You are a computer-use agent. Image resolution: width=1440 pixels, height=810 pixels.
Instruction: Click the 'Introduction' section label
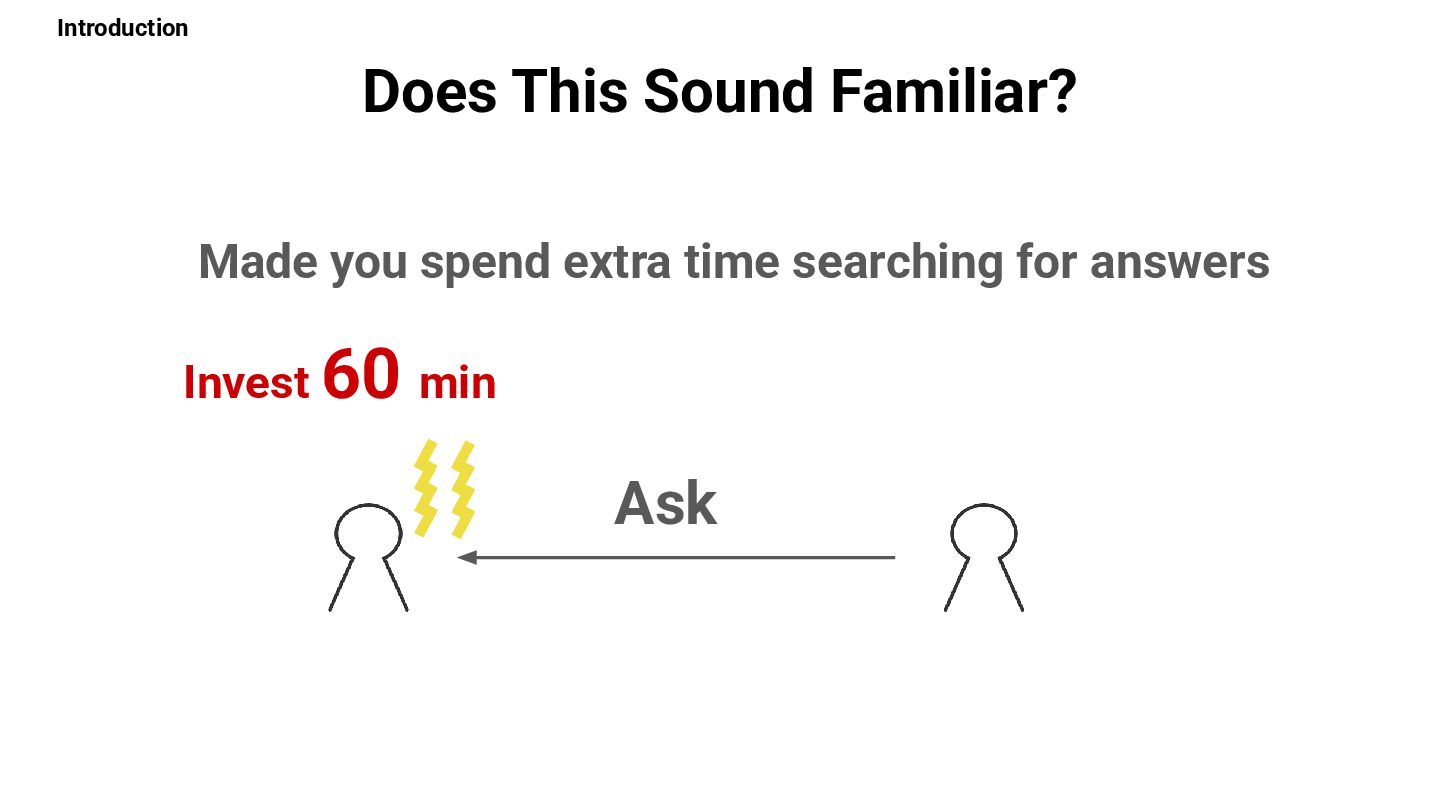pyautogui.click(x=122, y=28)
